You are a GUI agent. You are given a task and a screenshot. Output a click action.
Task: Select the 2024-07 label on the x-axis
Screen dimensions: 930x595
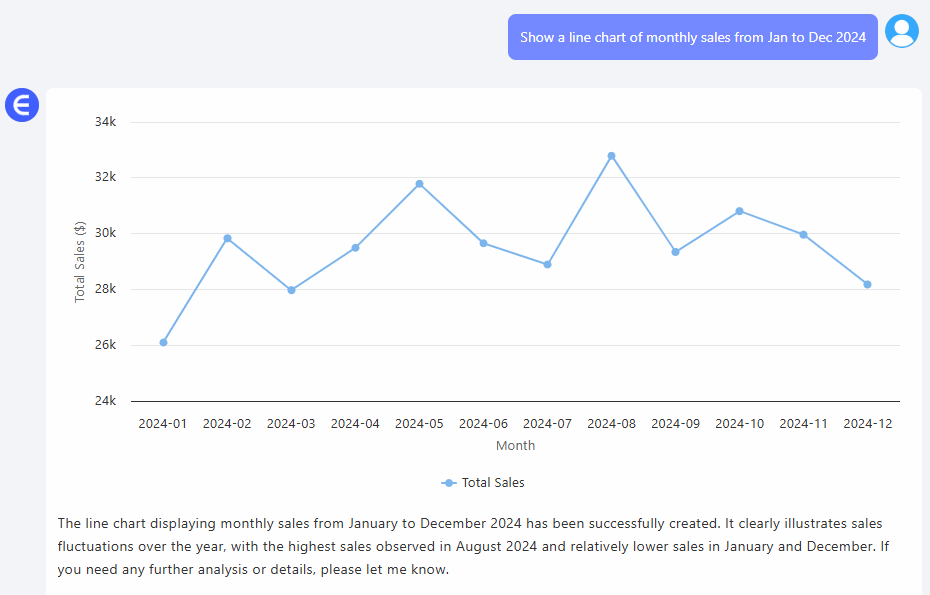[547, 423]
